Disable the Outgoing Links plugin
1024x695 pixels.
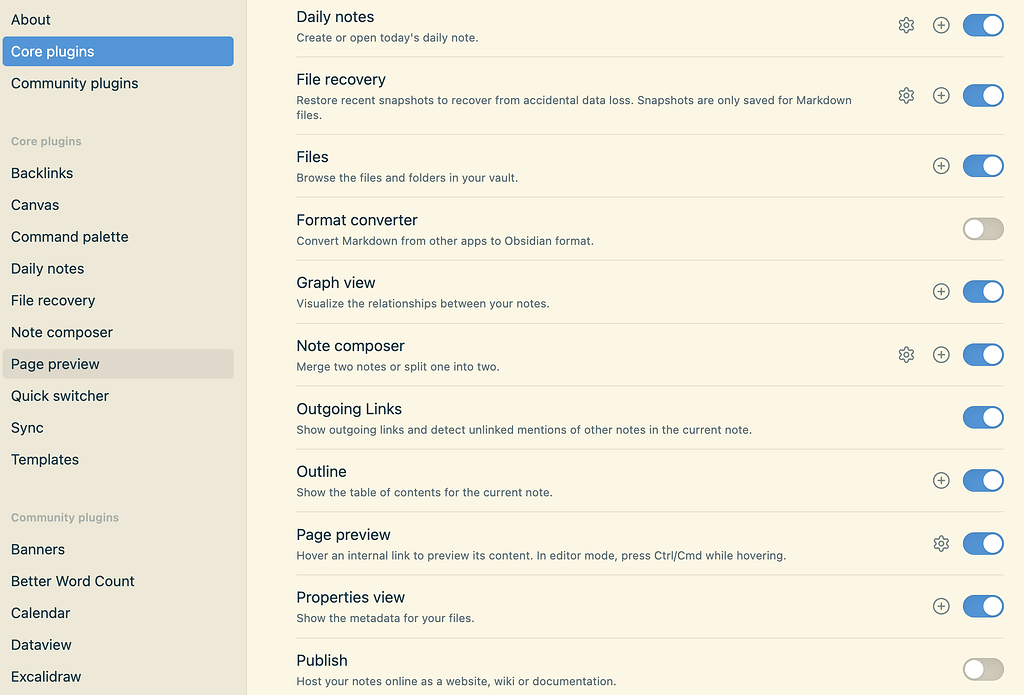pyautogui.click(x=983, y=417)
